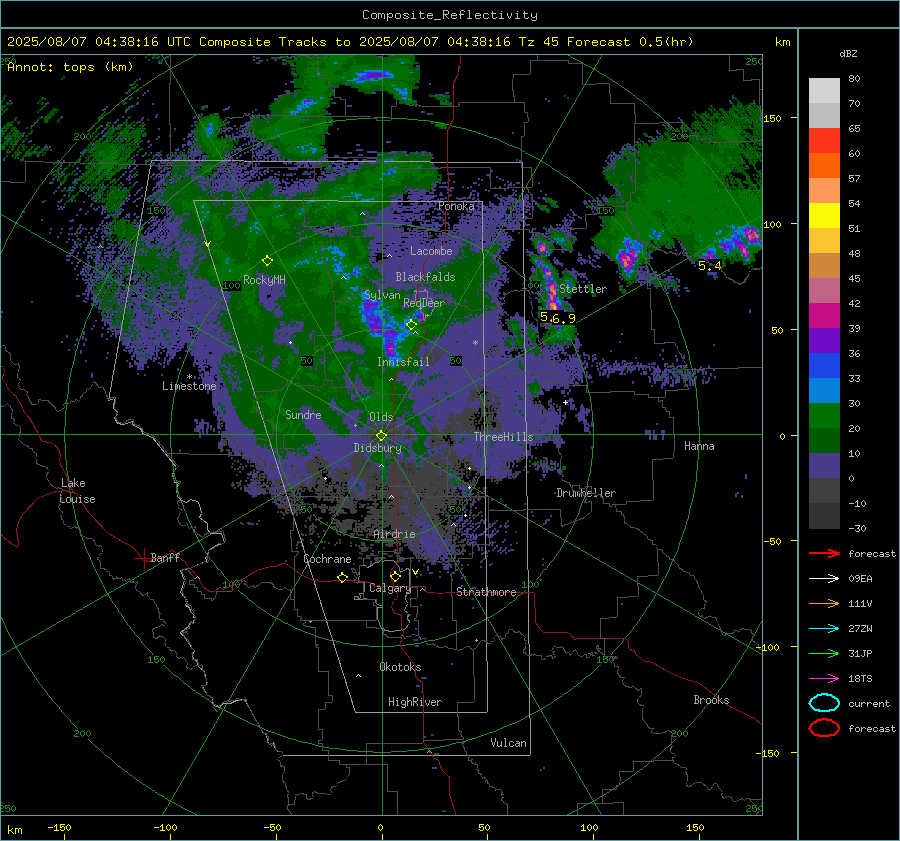The image size is (900, 841).
Task: Pick the purple 10 dBZ color swatch
Action: (824, 465)
